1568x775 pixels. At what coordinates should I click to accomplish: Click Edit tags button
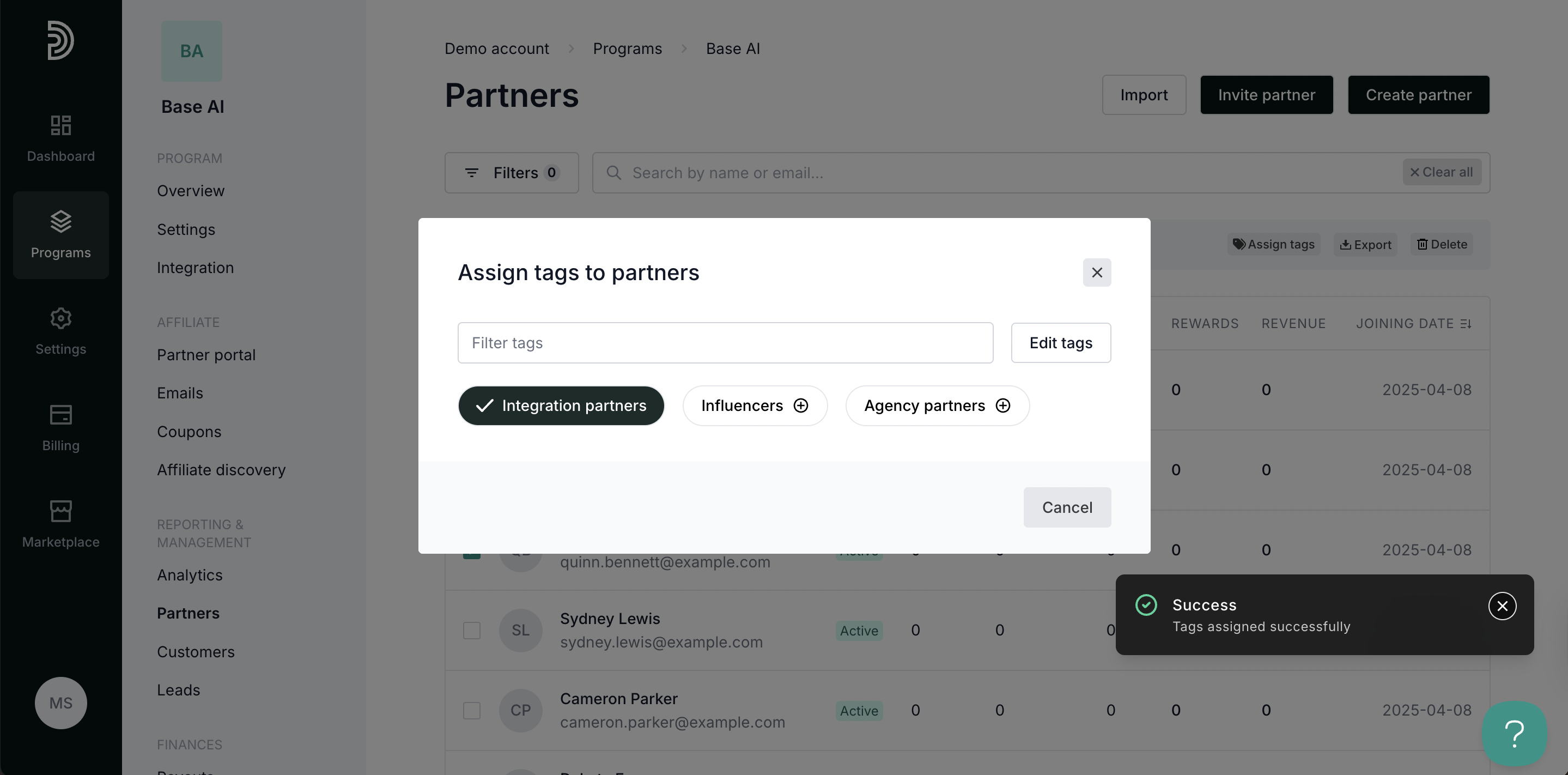tap(1061, 343)
